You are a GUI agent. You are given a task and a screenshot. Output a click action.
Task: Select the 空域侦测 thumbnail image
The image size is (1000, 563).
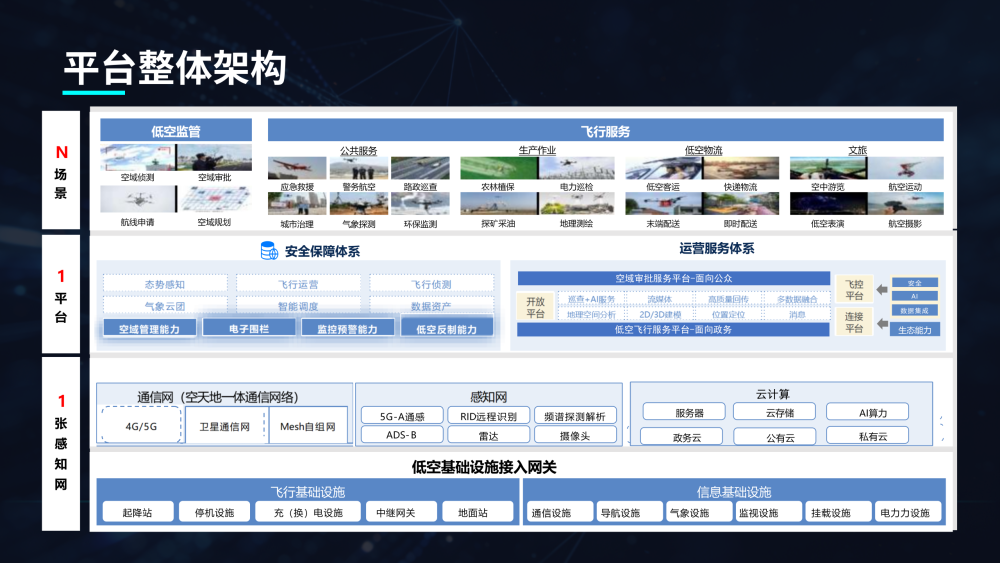(x=137, y=157)
